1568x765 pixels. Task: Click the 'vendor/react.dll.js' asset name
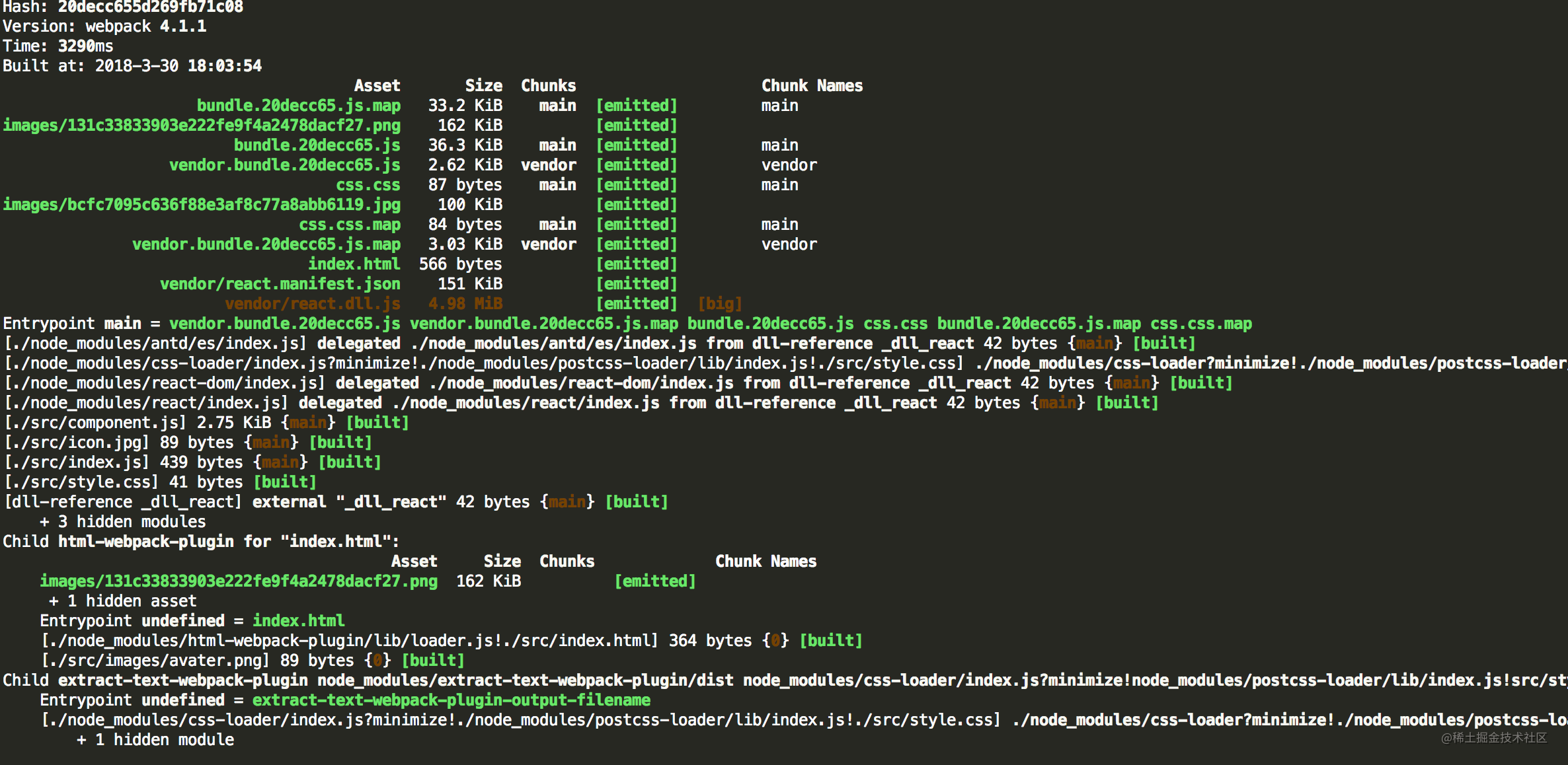click(313, 304)
